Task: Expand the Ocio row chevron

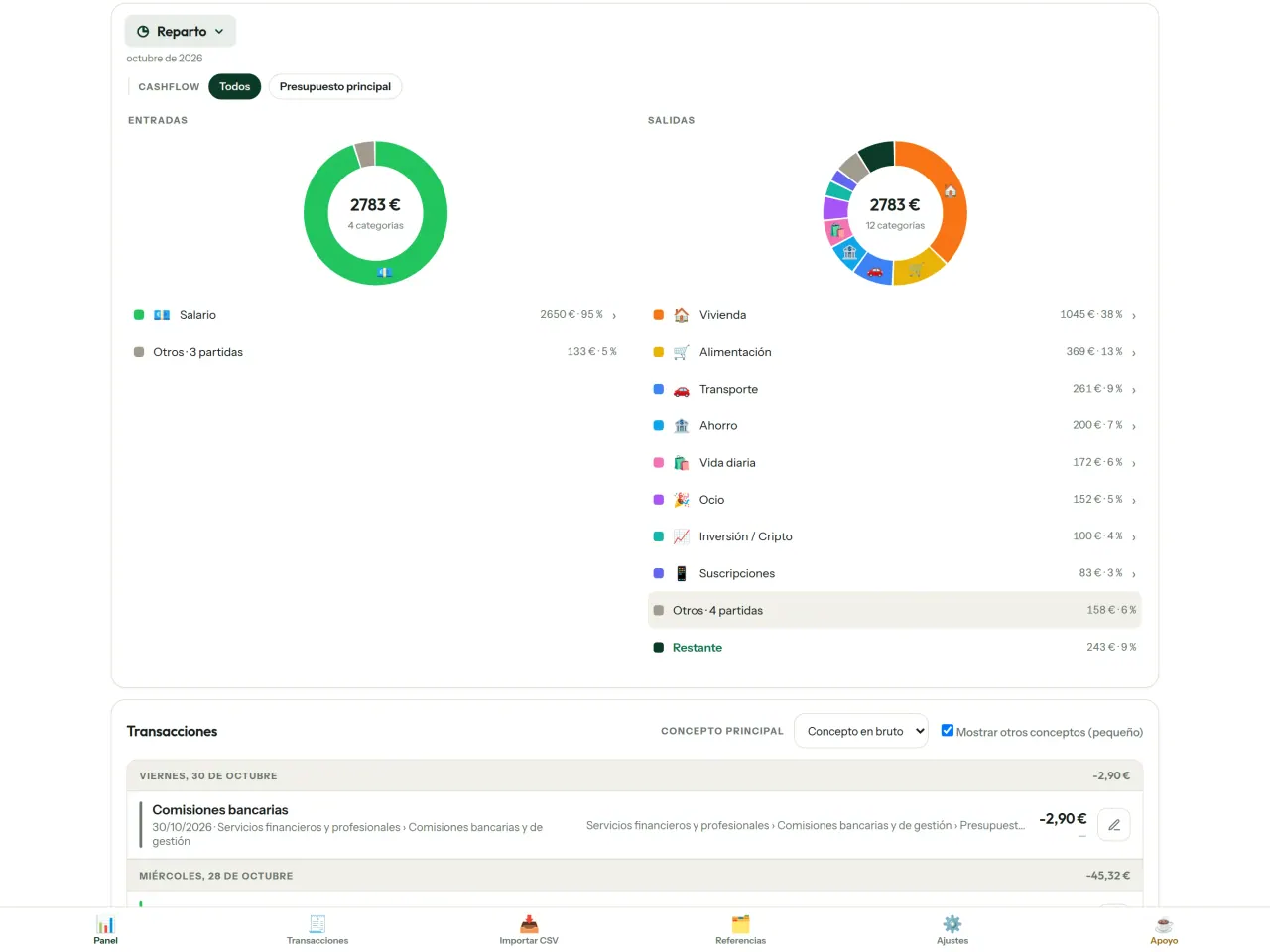Action: [x=1134, y=501]
